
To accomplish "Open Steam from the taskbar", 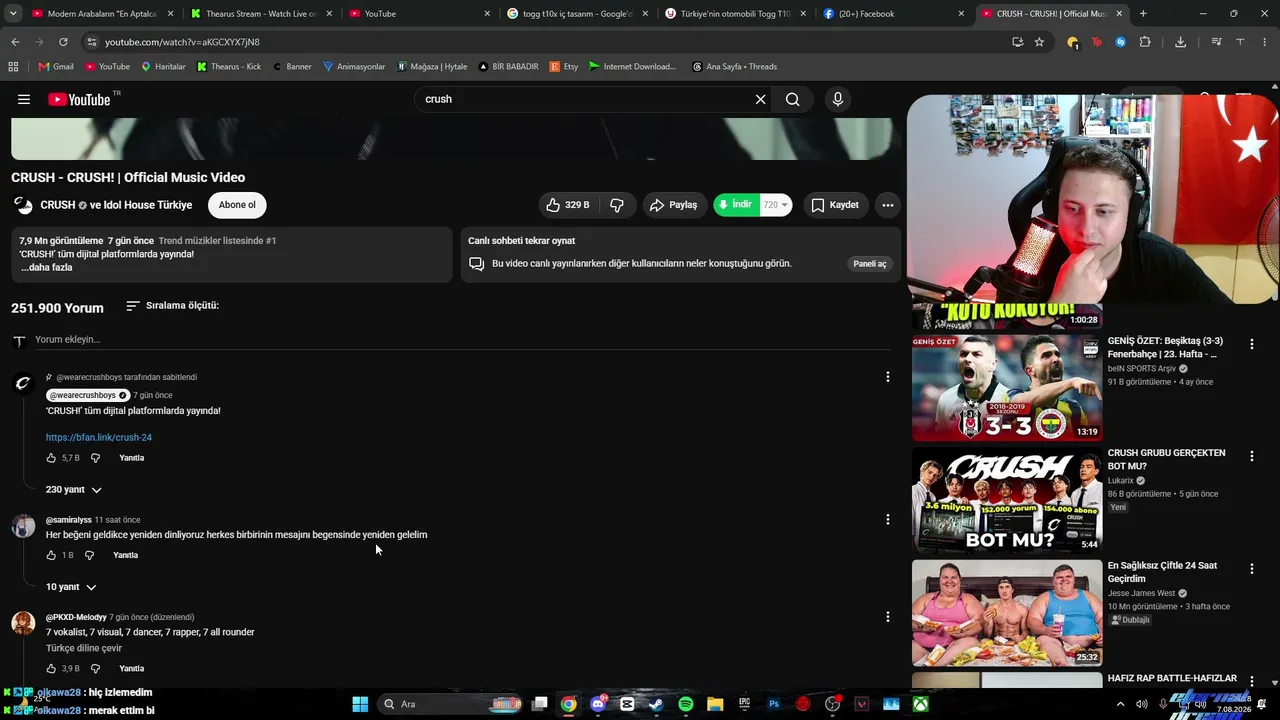I will [656, 704].
